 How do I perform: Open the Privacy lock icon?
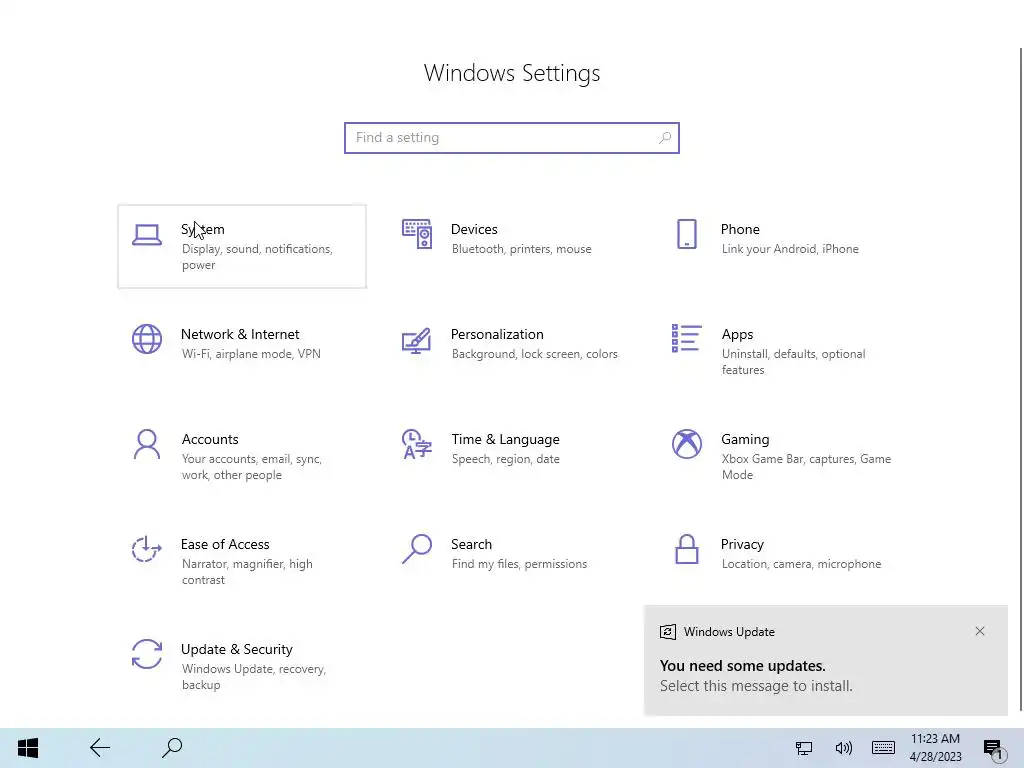686,549
